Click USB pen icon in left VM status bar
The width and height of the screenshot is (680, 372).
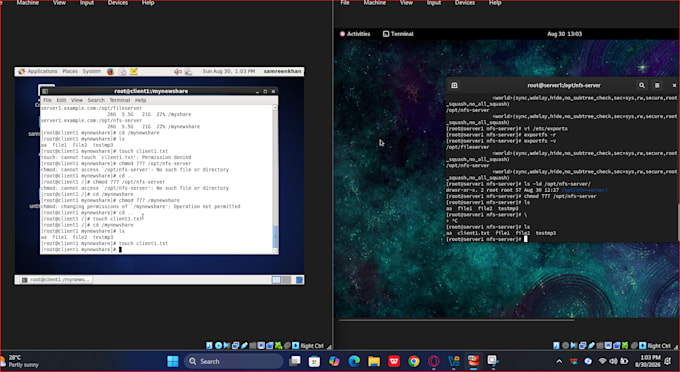[x=244, y=346]
